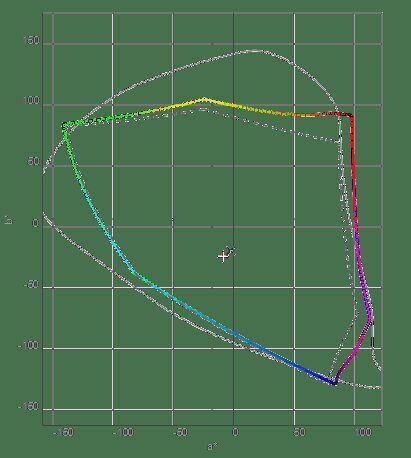Click the dark blue vertex of the gamut

pos(334,383)
